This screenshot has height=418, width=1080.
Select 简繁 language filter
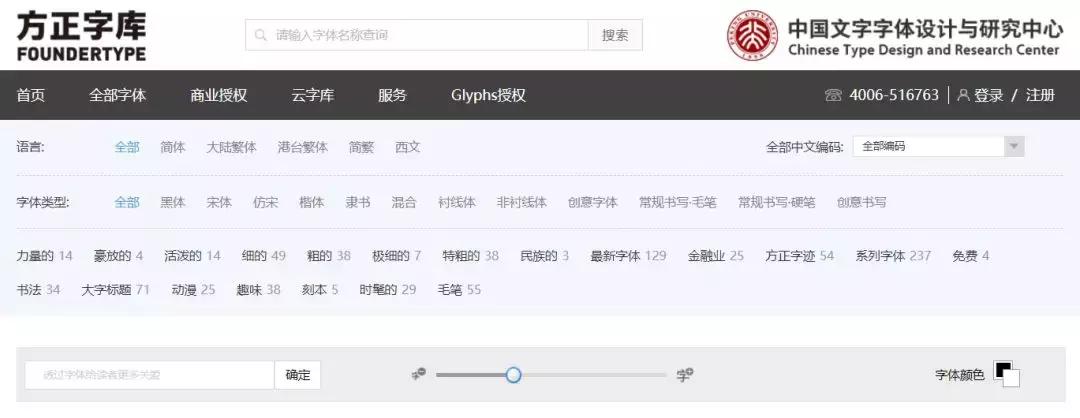[361, 147]
